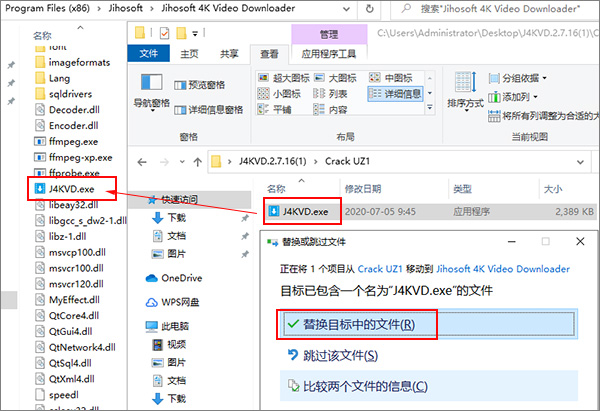Open the 文件 ribbon tab
600x411 pixels.
tap(148, 54)
